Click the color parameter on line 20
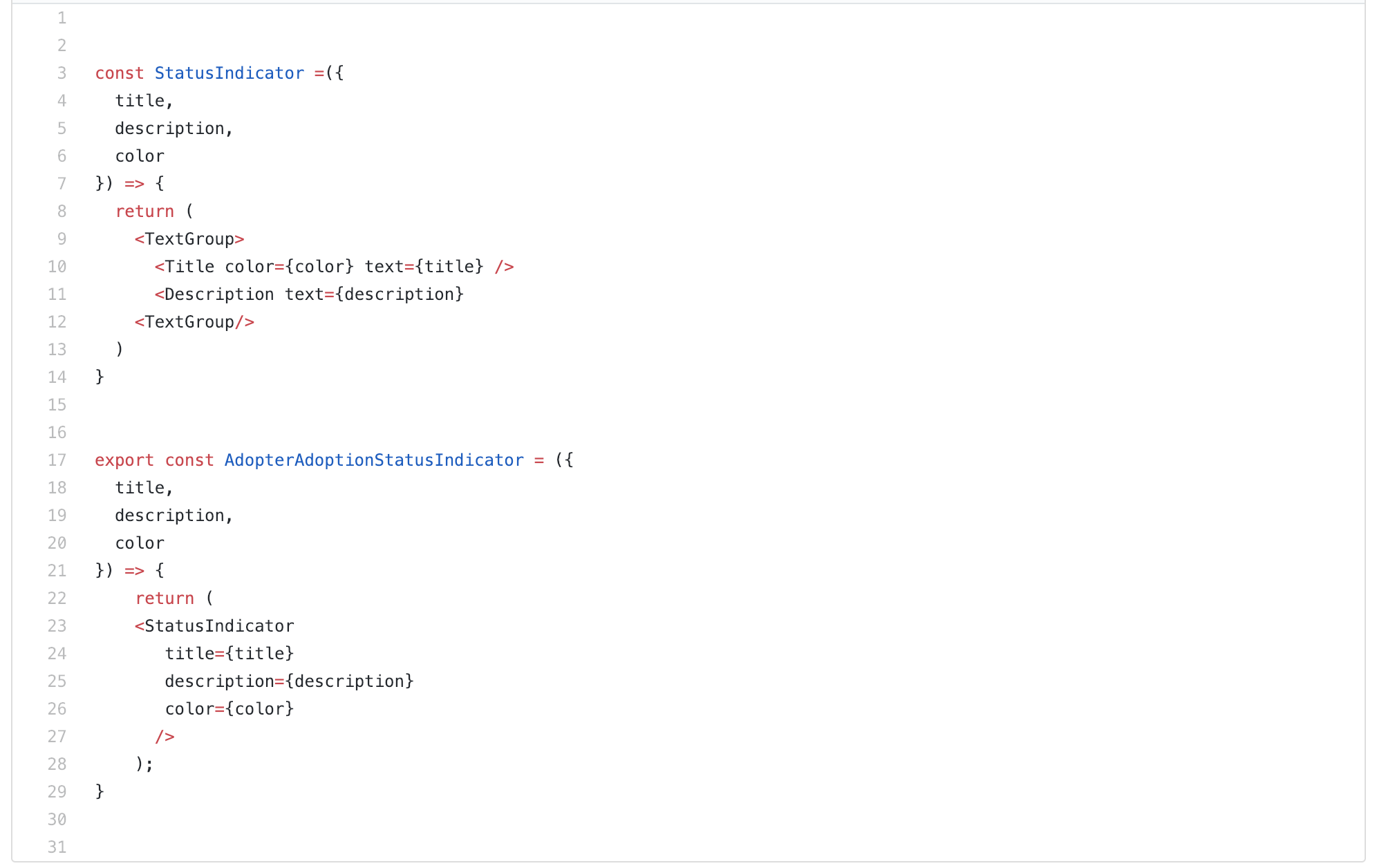1377x868 pixels. [140, 543]
